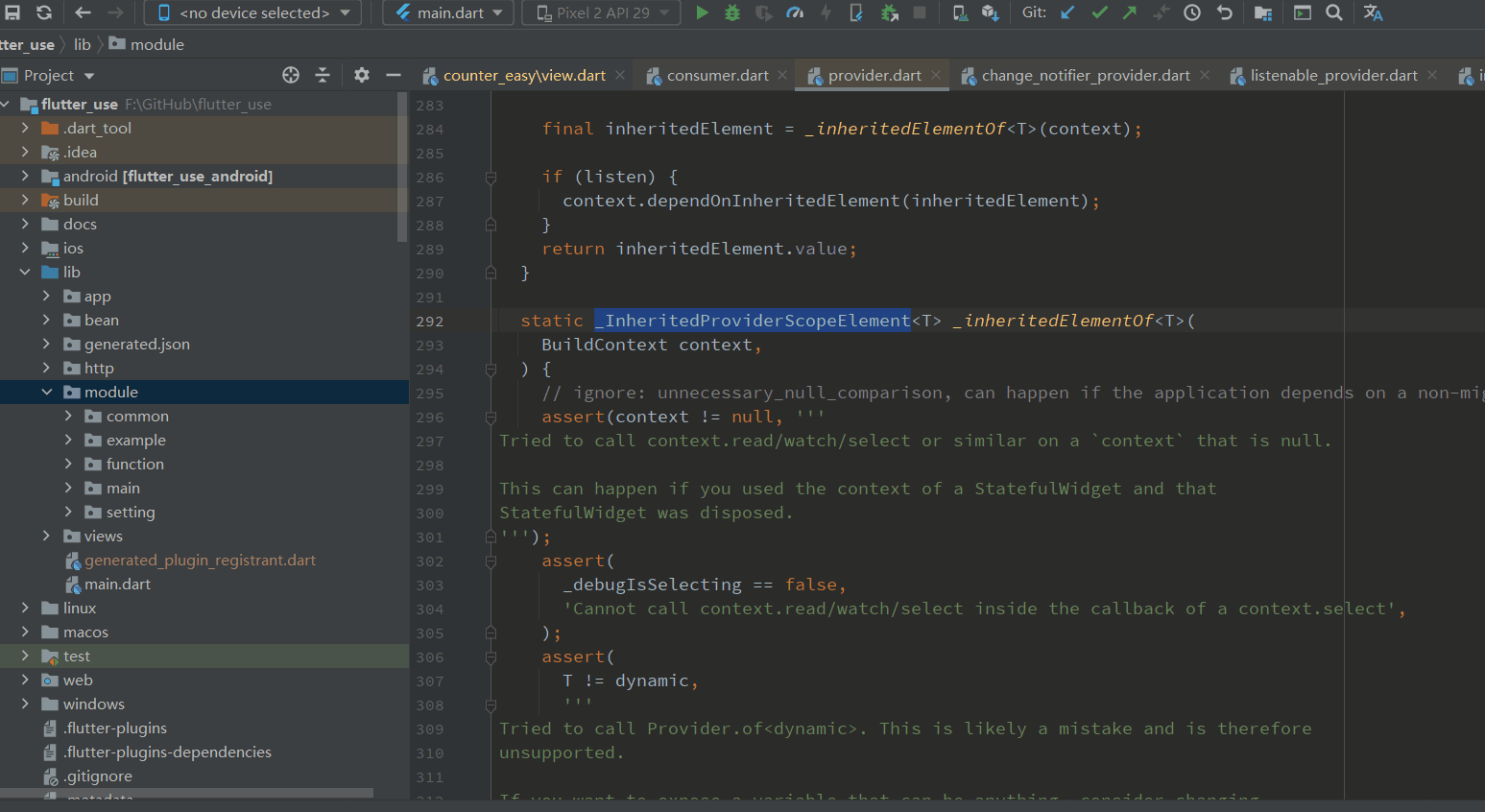1485x812 pixels.
Task: Click the Synchronize/reload icon
Action: (x=44, y=12)
